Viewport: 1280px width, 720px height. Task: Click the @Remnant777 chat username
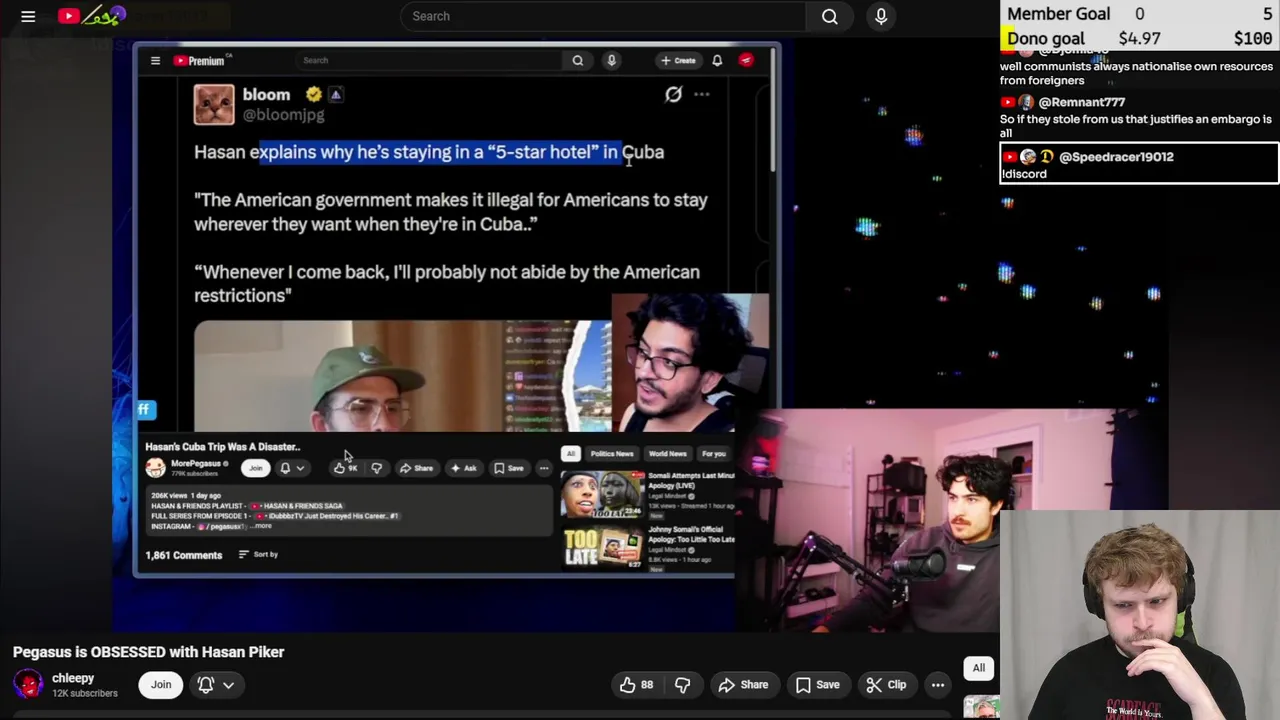(1082, 102)
